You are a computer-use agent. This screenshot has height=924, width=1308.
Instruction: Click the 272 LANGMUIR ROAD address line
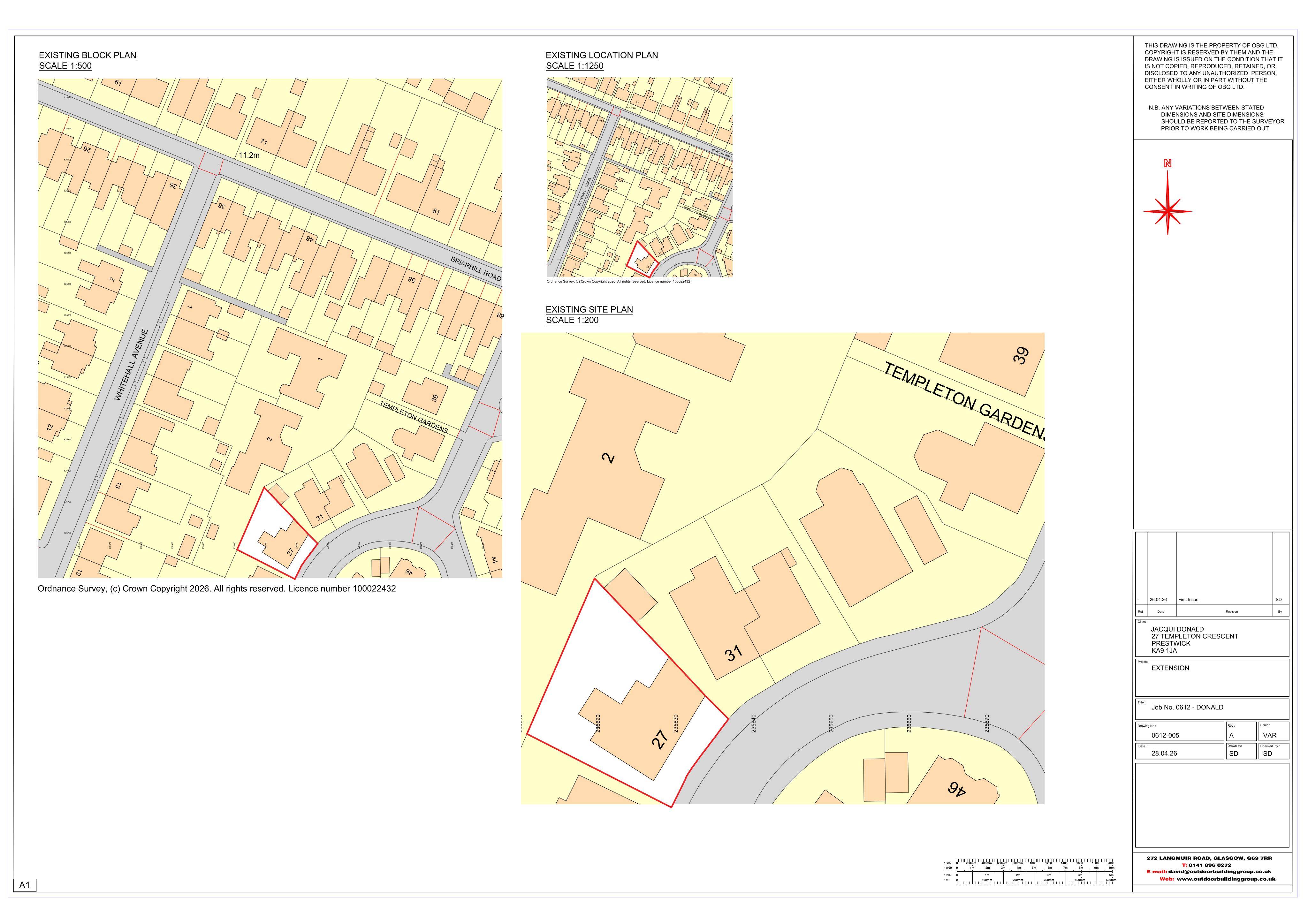[1209, 858]
